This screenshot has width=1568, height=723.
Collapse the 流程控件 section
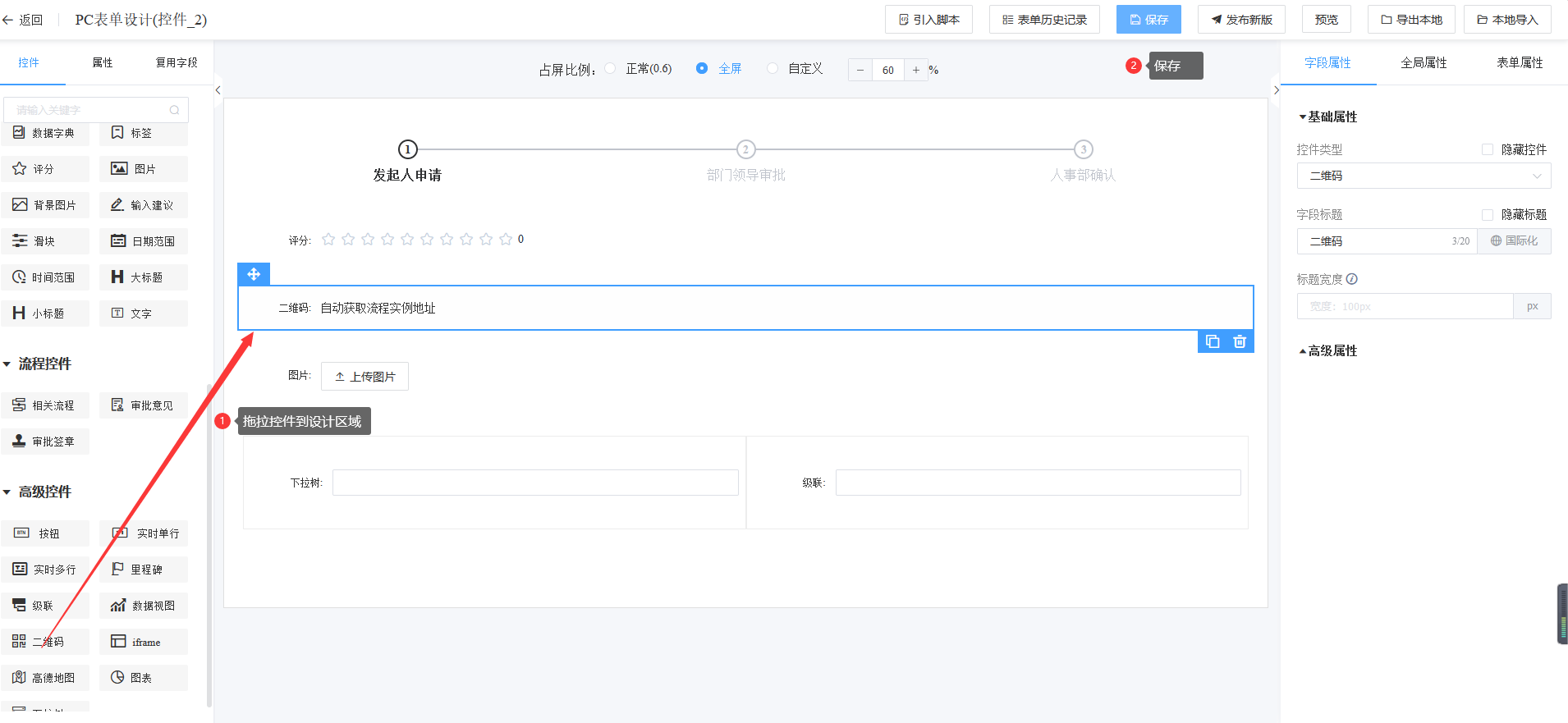coord(7,364)
